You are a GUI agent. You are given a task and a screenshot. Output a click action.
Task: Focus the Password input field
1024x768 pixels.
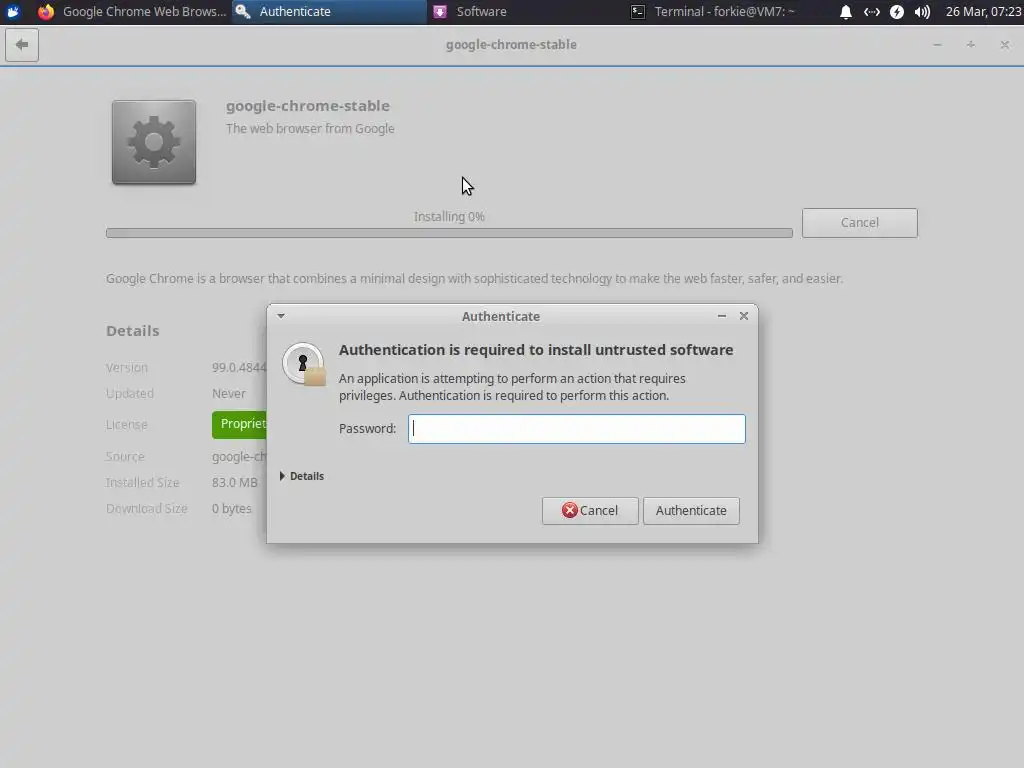click(x=577, y=429)
